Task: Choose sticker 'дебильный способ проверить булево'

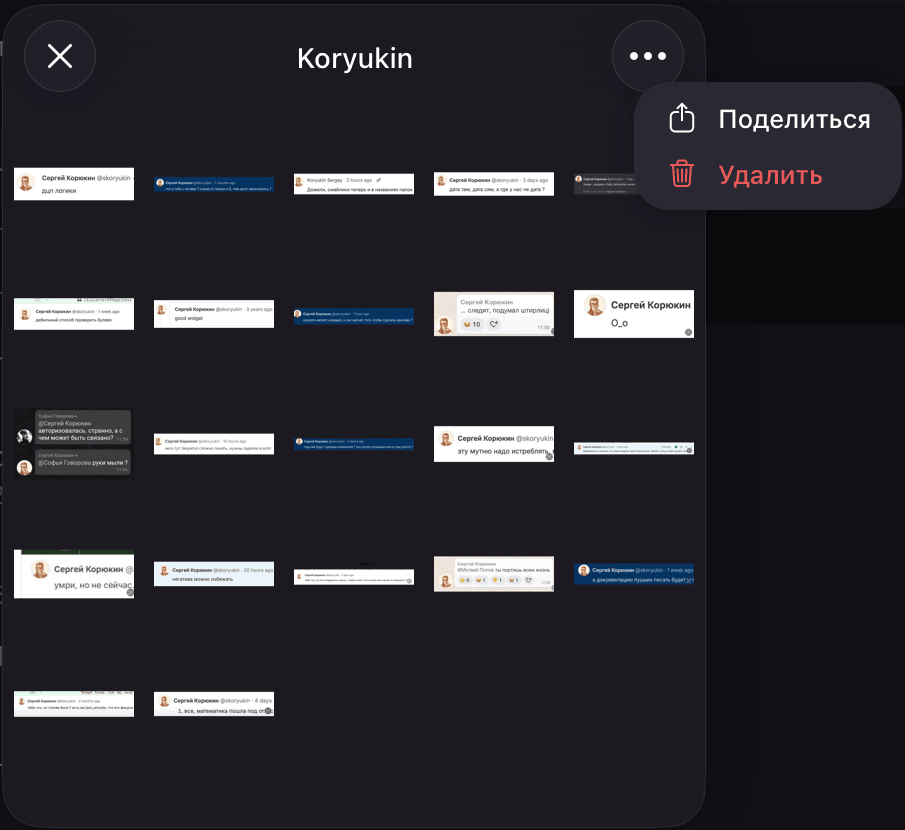Action: point(74,314)
